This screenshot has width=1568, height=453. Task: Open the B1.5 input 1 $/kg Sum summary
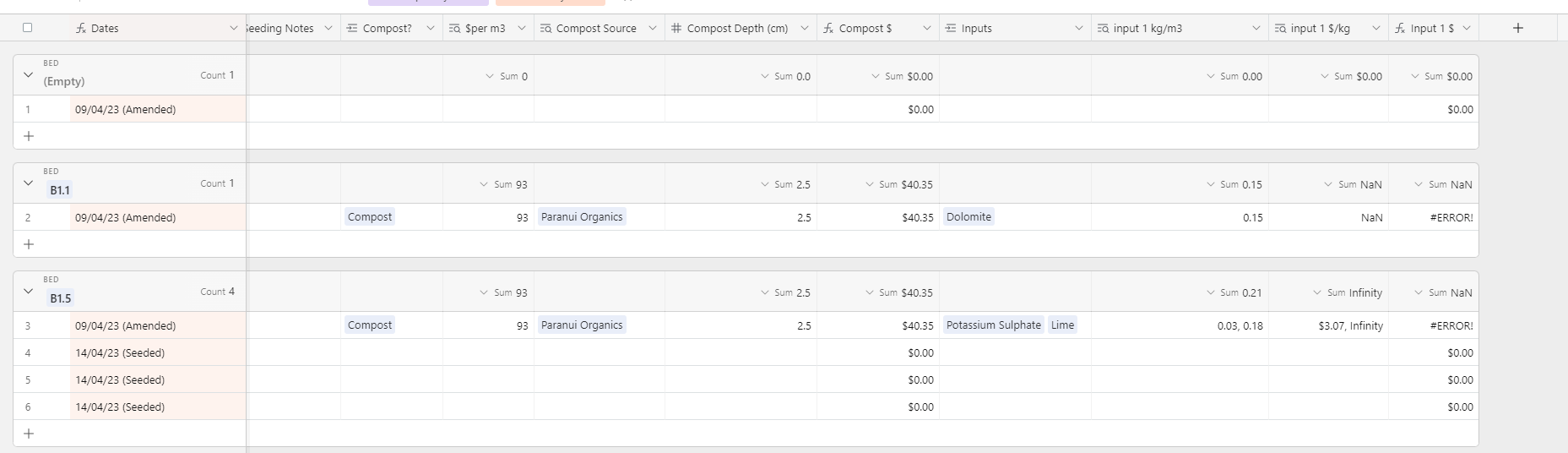[1348, 292]
